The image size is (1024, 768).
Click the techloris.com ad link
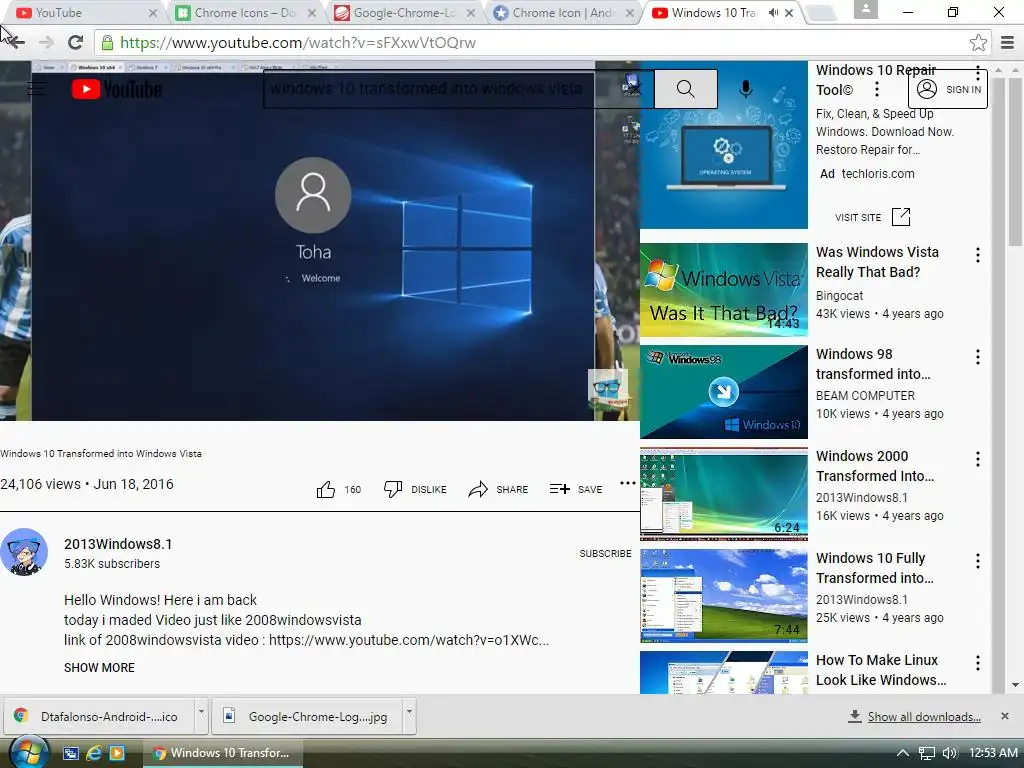(878, 174)
